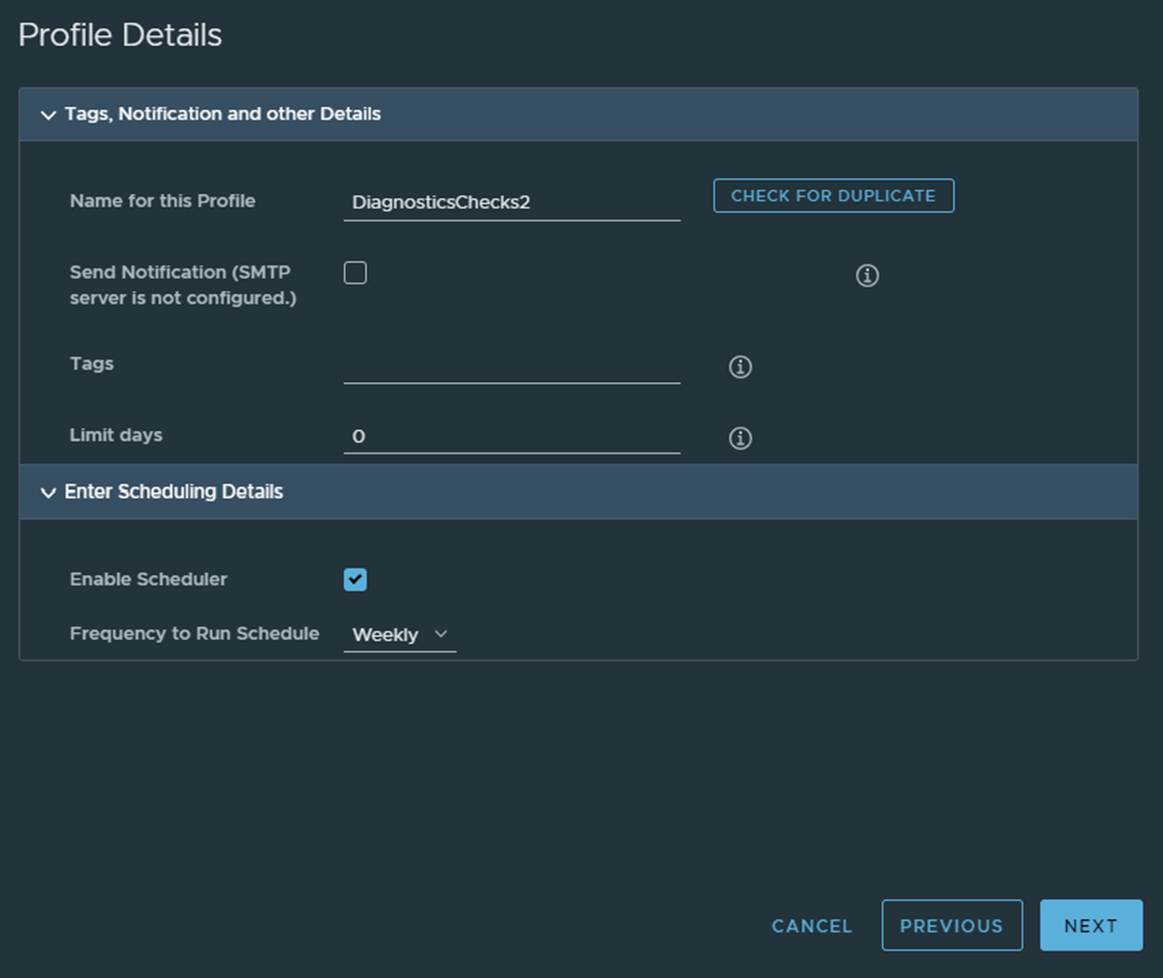Click the 'Enable Scheduler' text label

click(x=148, y=579)
